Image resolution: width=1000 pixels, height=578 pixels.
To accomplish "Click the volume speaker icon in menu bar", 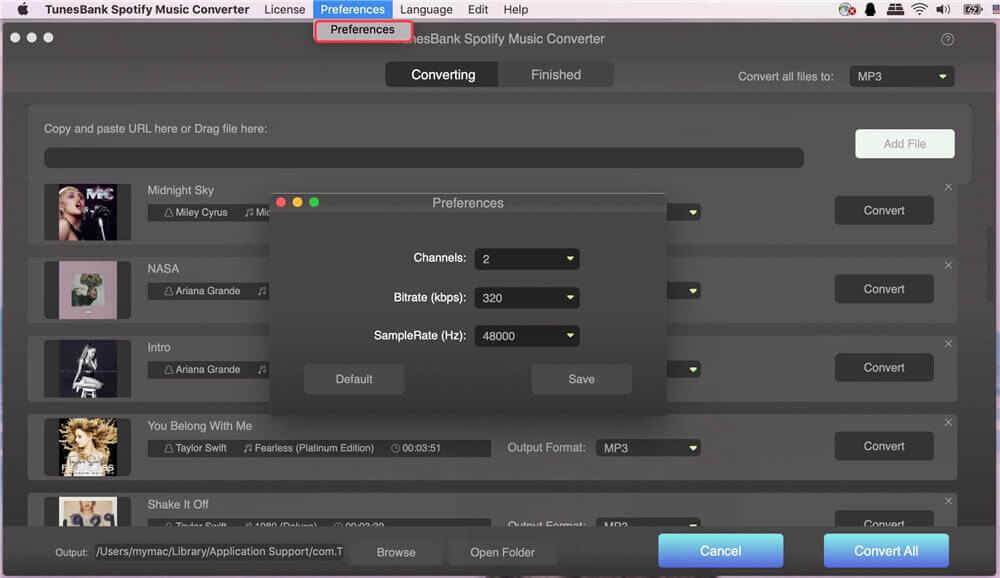I will (941, 10).
